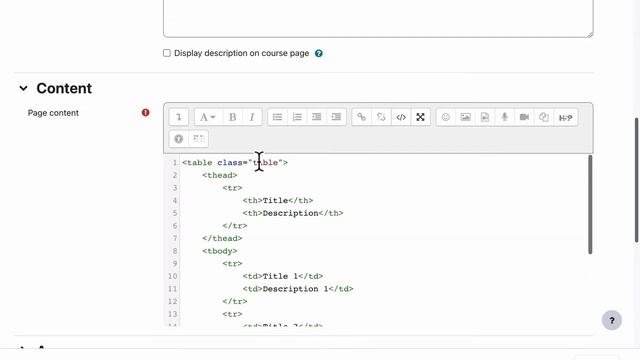The image size is (640, 360).
Task: Toggle the show more buttons toolbar icon
Action: (x=179, y=117)
